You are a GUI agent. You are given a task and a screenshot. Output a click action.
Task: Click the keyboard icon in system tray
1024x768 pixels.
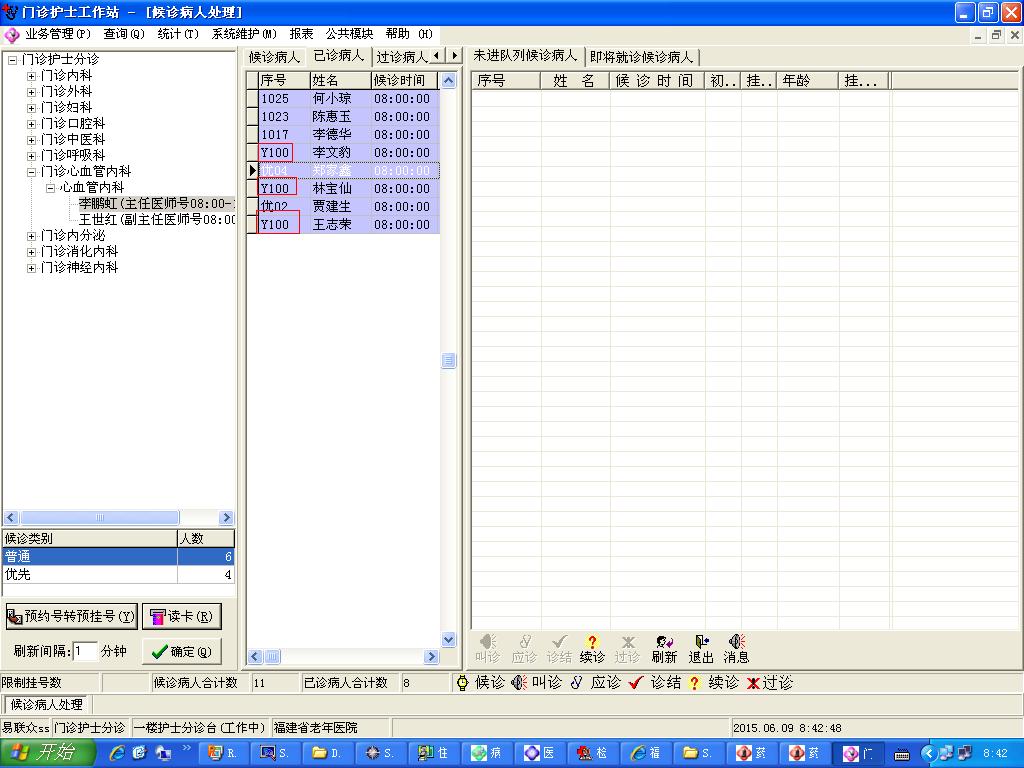(x=901, y=755)
